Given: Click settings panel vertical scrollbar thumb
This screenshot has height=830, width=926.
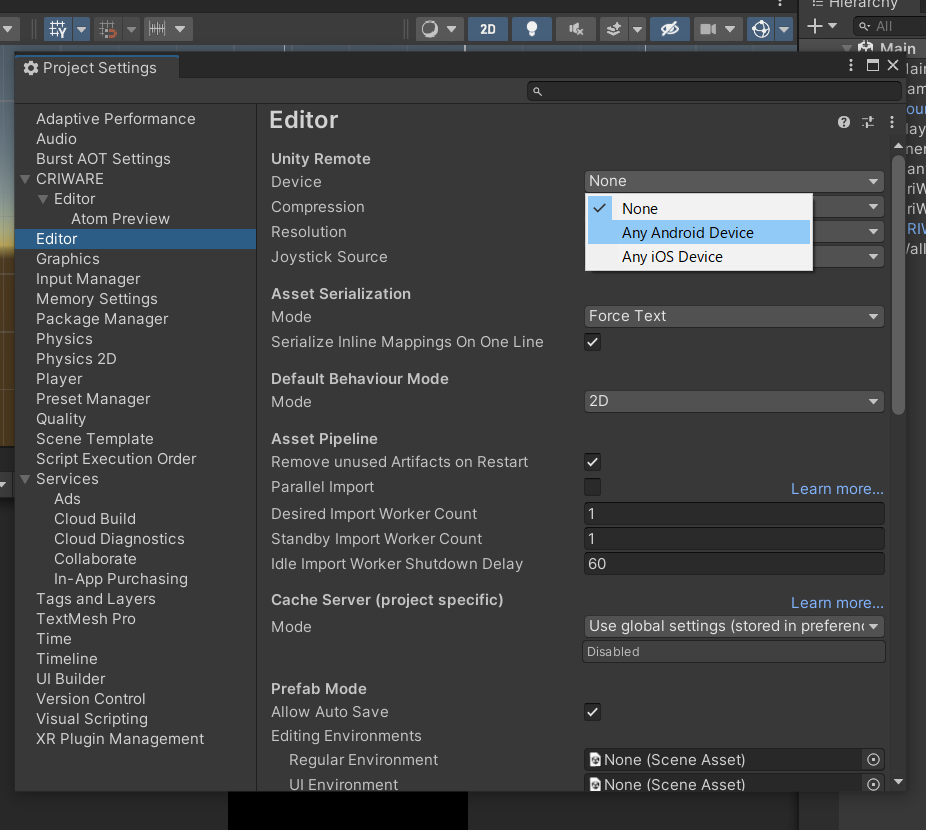Looking at the screenshot, I should pyautogui.click(x=898, y=285).
